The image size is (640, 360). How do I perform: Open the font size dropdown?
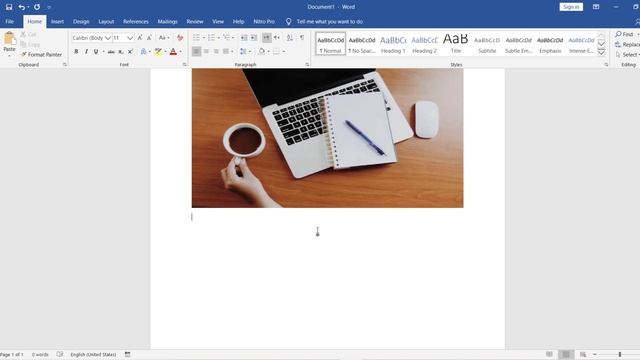tap(130, 38)
